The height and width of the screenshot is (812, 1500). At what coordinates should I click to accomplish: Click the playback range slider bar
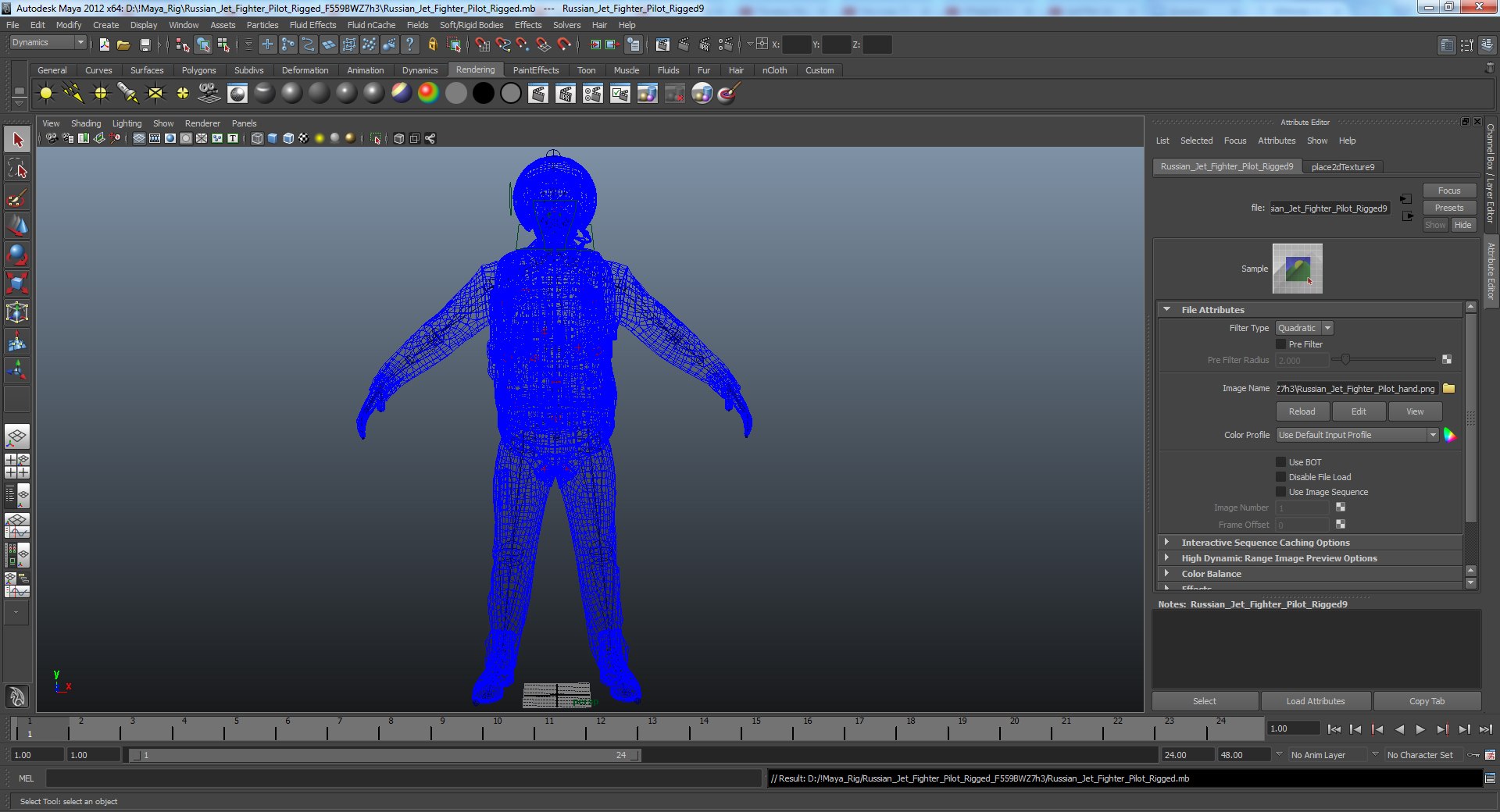click(x=384, y=755)
